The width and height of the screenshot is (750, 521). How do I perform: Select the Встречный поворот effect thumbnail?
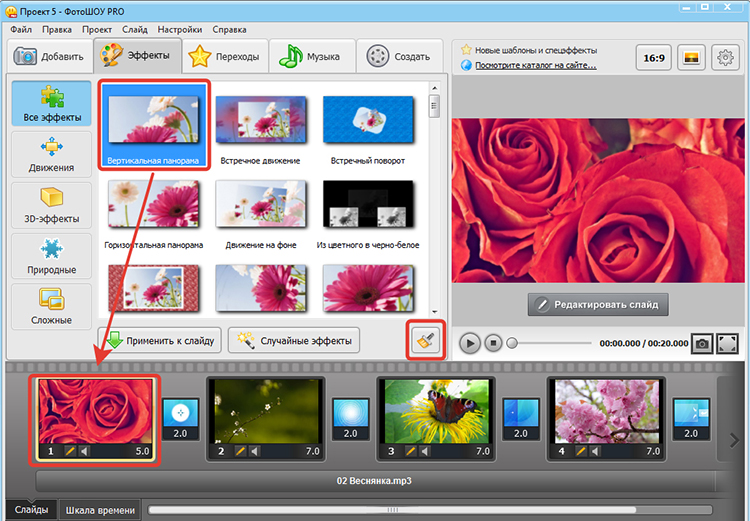click(x=368, y=128)
